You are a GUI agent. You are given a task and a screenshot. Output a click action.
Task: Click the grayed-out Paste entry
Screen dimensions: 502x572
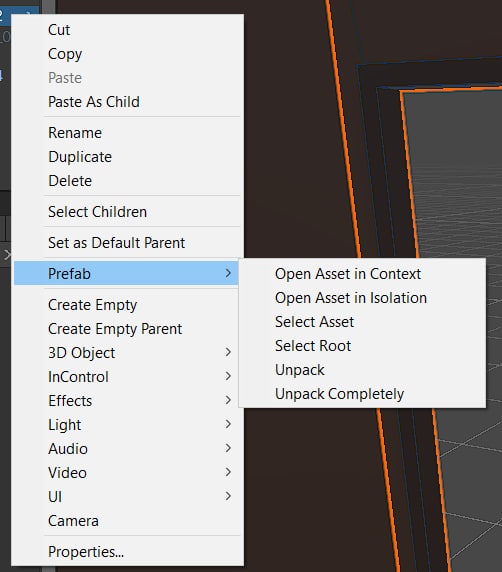pos(127,78)
